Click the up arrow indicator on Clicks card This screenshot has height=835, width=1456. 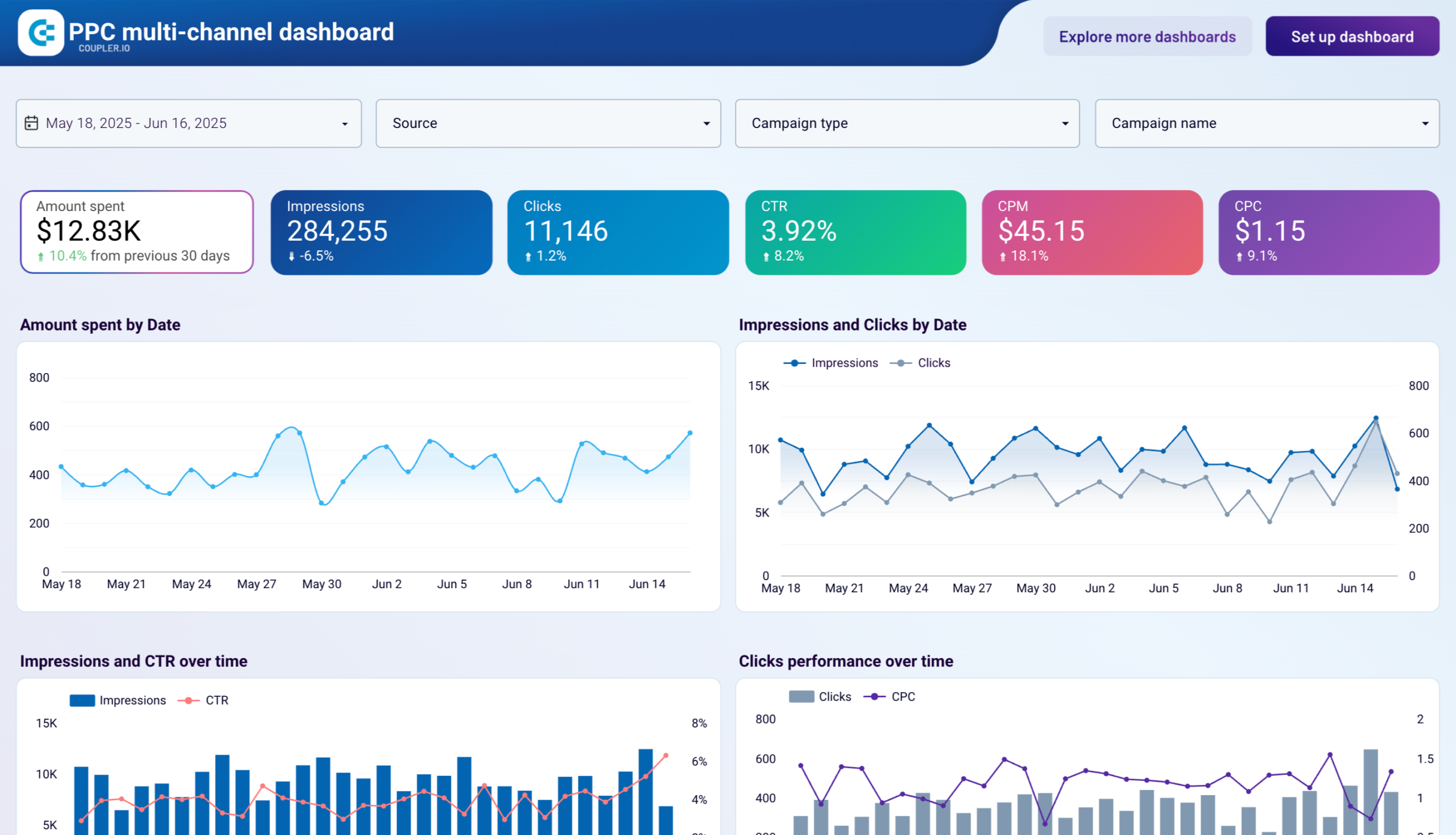pyautogui.click(x=529, y=257)
